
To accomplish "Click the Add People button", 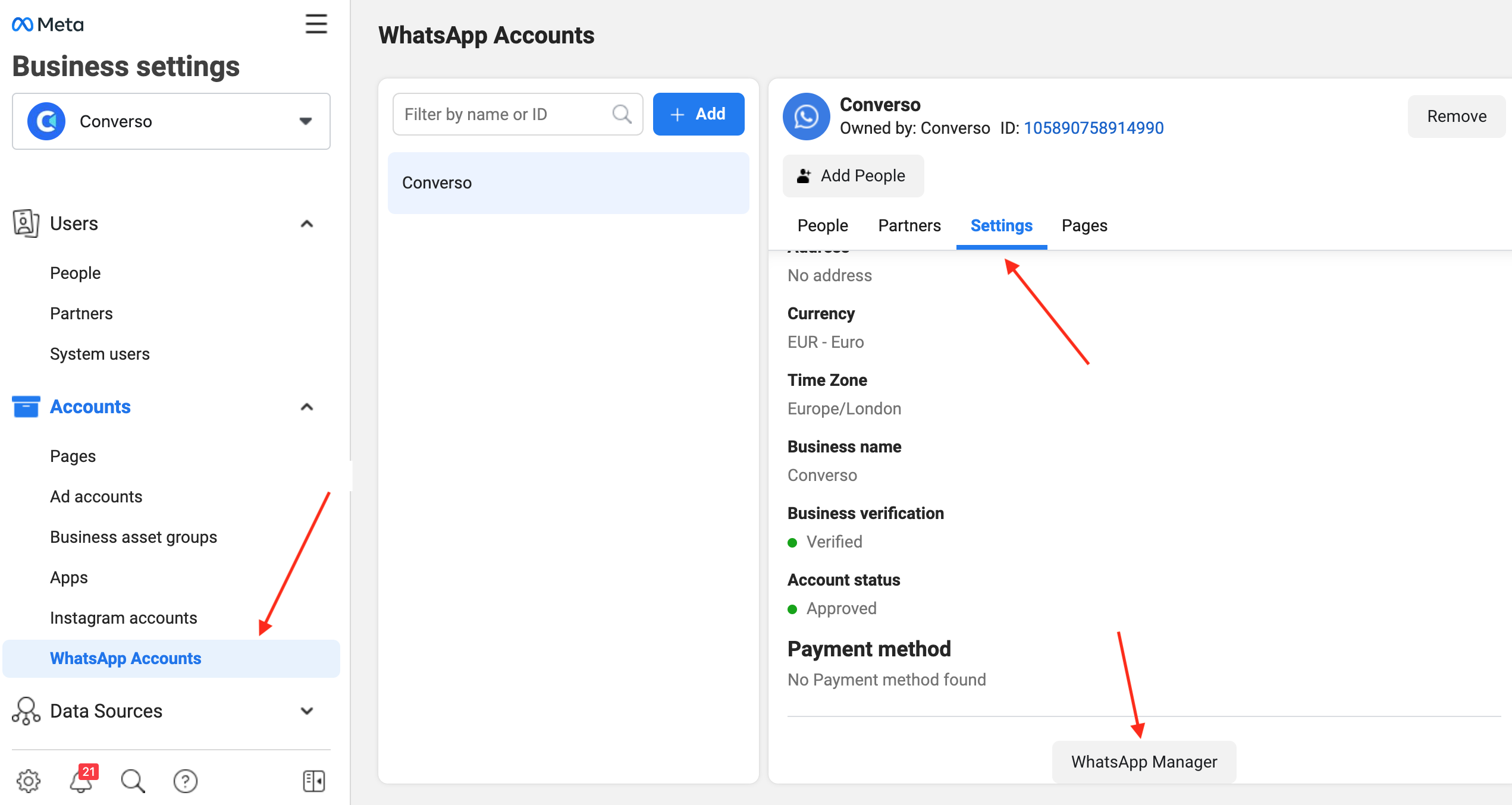I will tap(853, 176).
